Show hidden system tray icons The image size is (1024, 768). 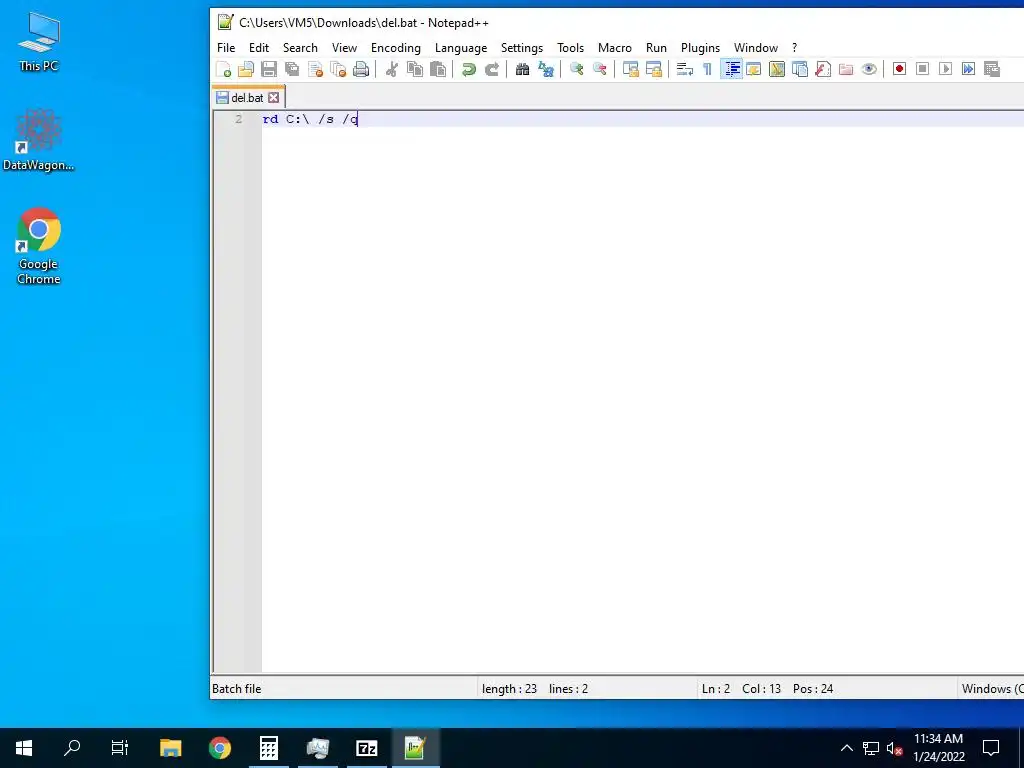(846, 748)
